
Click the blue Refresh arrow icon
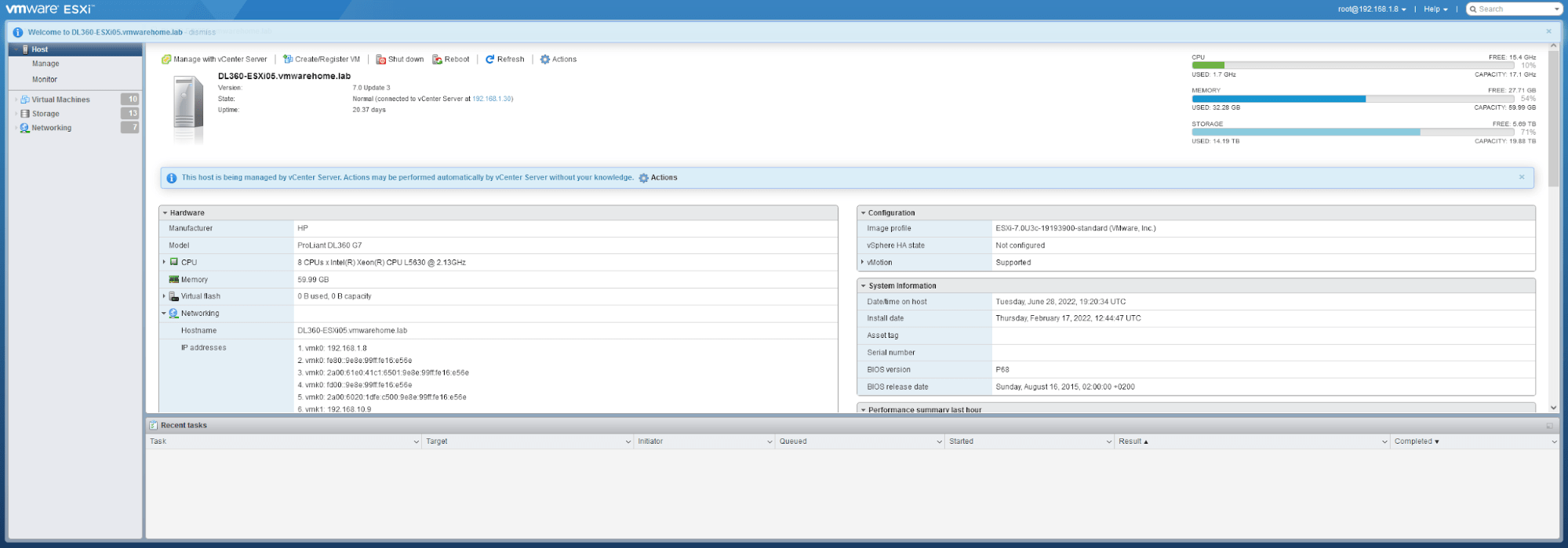(489, 60)
